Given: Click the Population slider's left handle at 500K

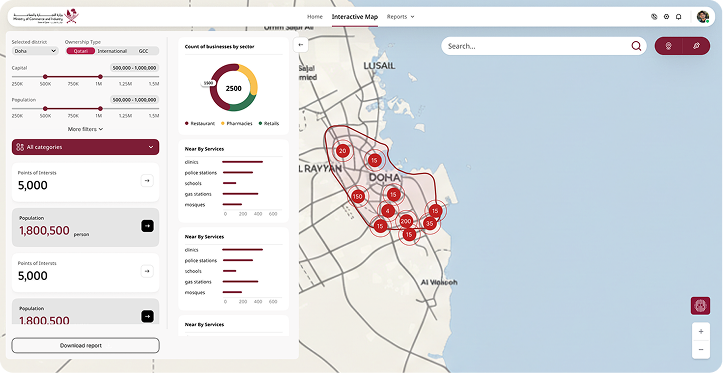Looking at the screenshot, I should [45, 109].
